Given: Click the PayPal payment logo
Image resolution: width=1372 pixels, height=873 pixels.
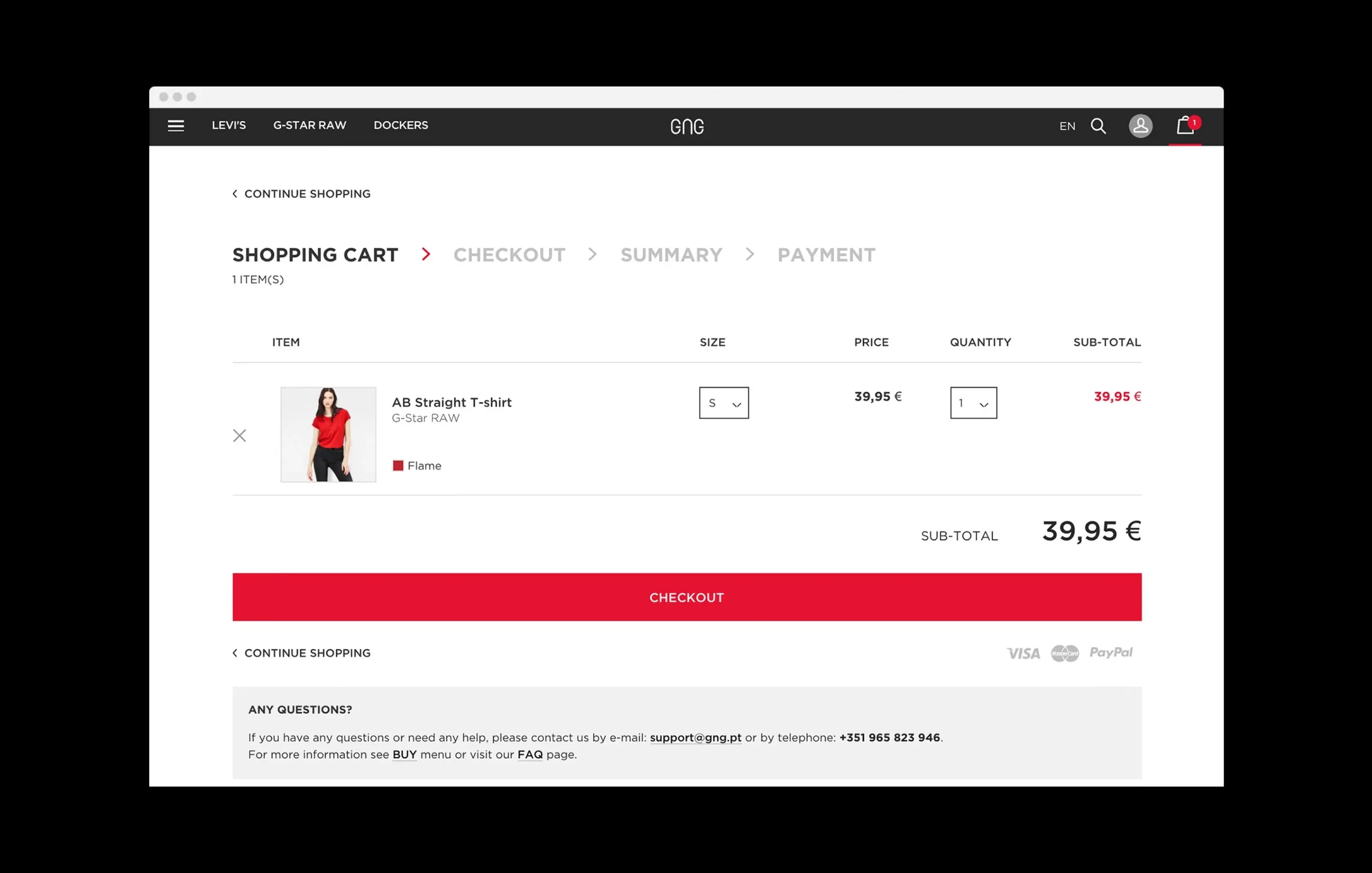Looking at the screenshot, I should point(1110,652).
